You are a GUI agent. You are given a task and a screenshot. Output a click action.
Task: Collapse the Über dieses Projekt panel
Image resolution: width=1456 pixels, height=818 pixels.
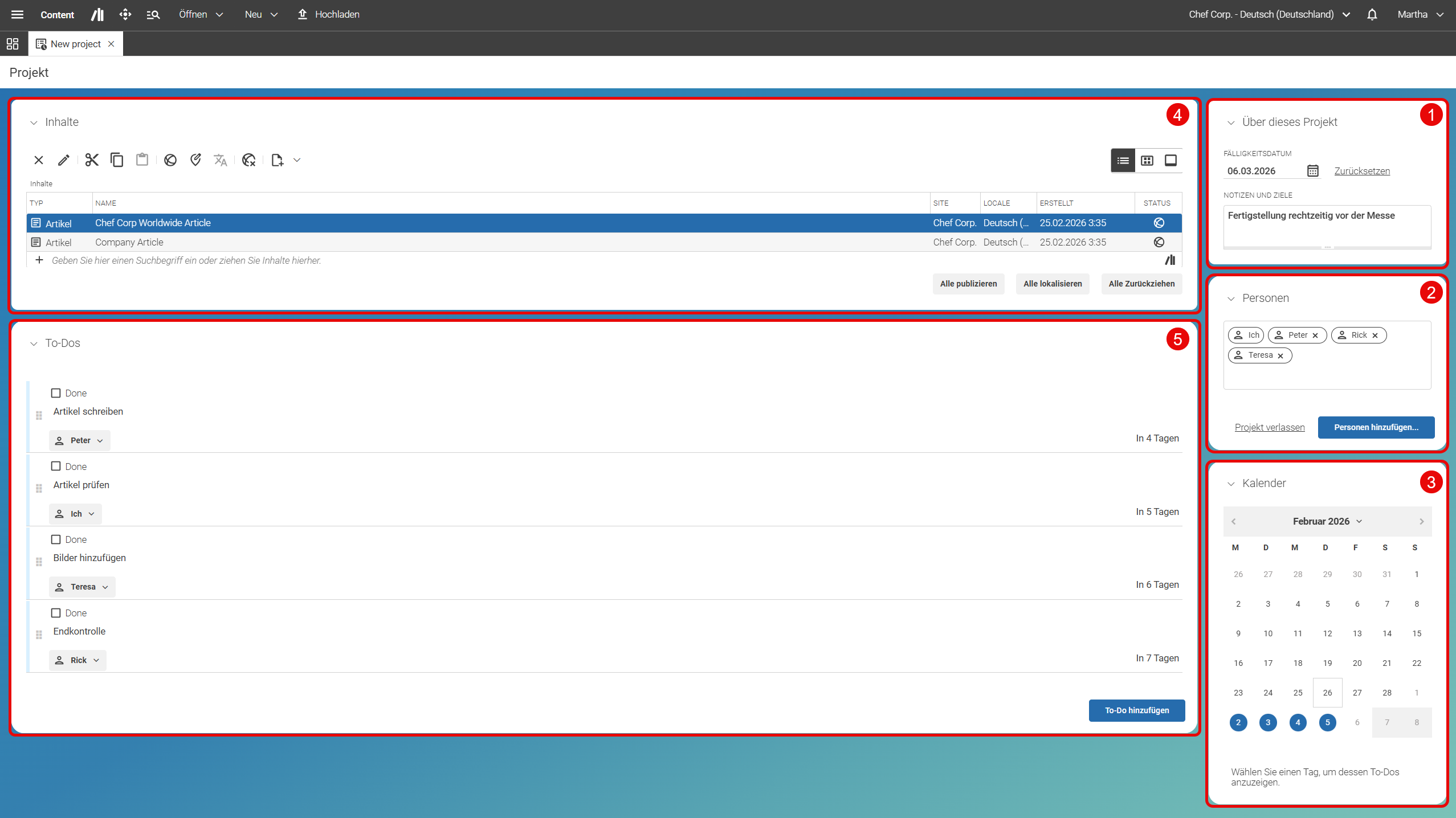point(1231,122)
